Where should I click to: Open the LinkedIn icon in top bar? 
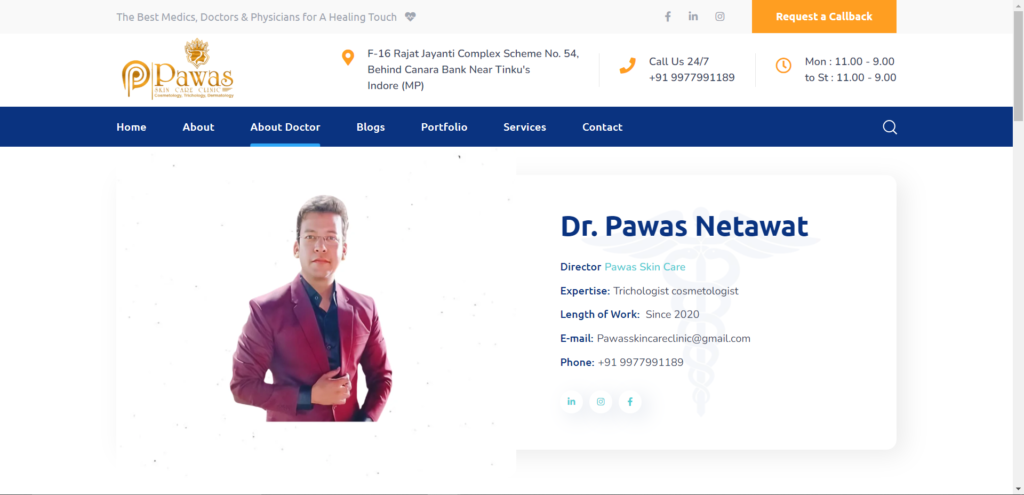[x=693, y=16]
